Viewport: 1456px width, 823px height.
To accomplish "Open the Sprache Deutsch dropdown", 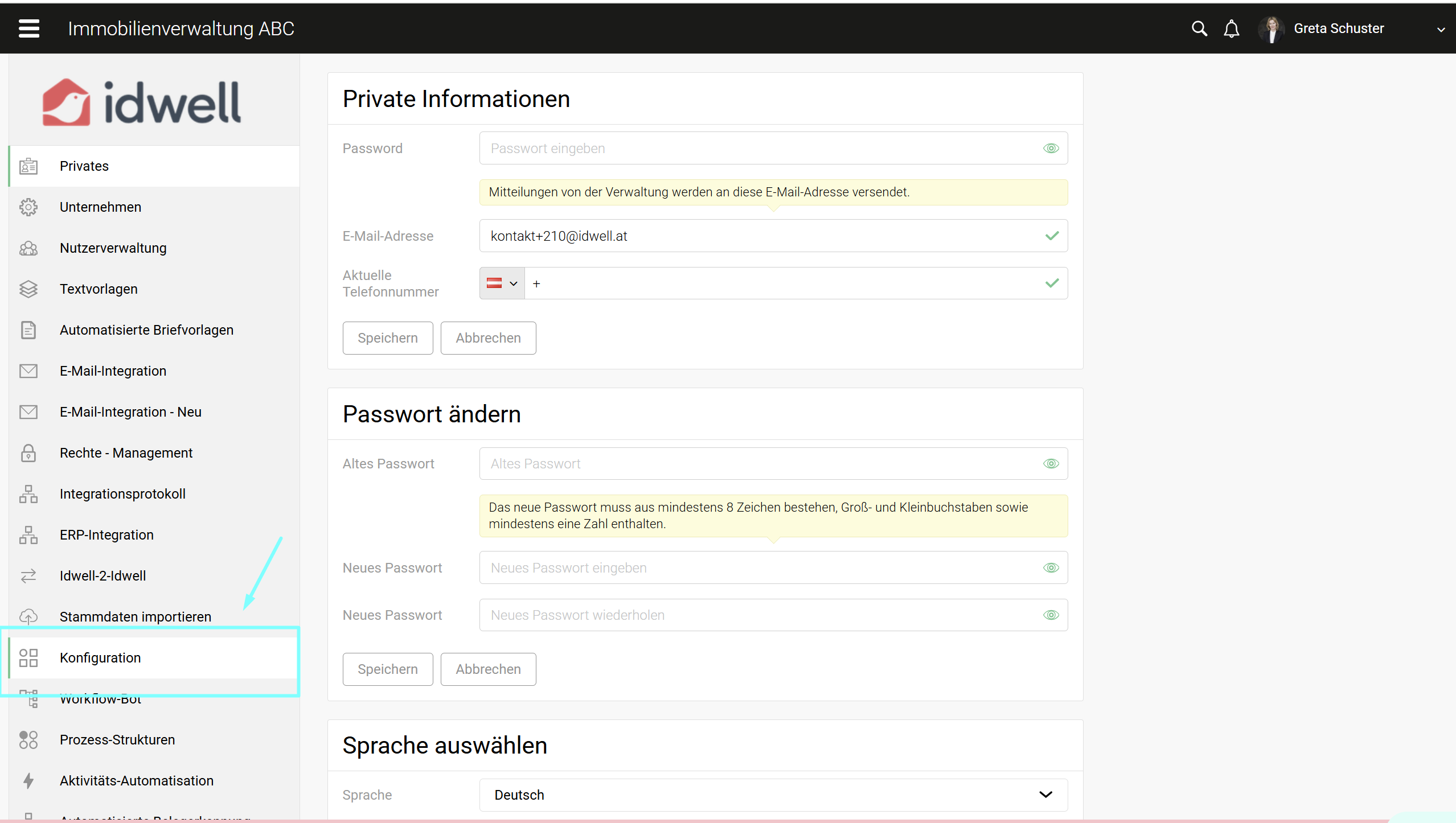I will pyautogui.click(x=773, y=795).
